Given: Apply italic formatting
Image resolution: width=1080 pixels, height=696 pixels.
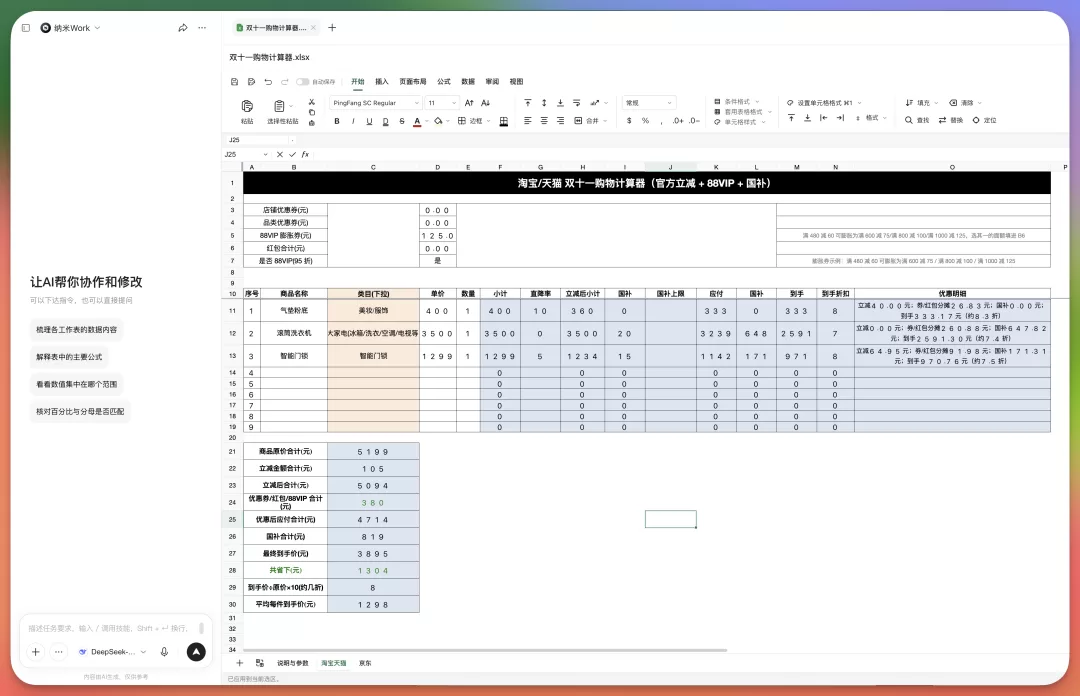Looking at the screenshot, I should [353, 121].
